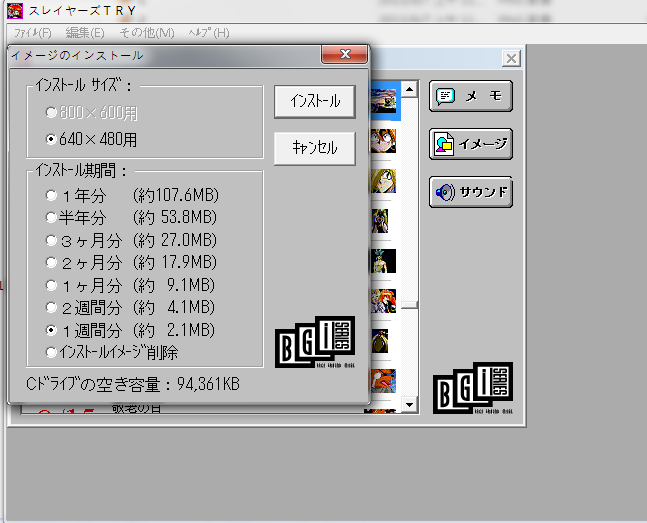This screenshot has height=523, width=647.
Task: Click the BGI Series logo in the background panel
Action: point(473,388)
